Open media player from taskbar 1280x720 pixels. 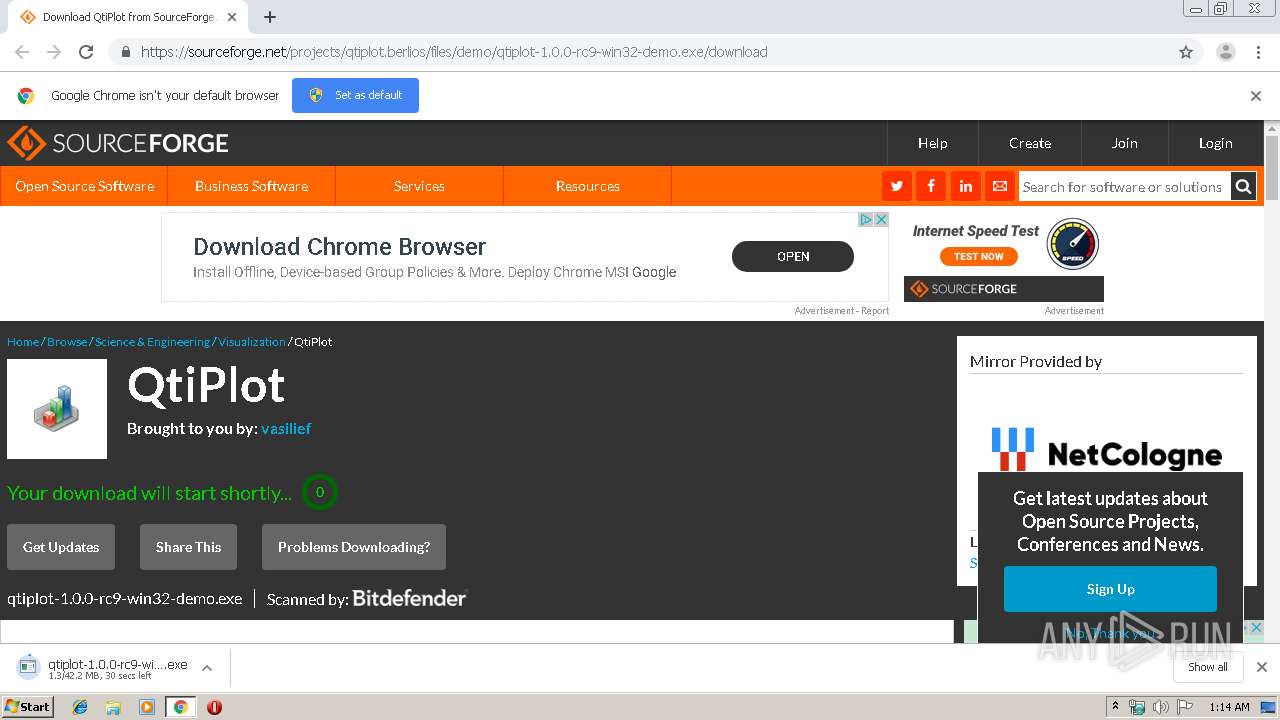click(147, 707)
